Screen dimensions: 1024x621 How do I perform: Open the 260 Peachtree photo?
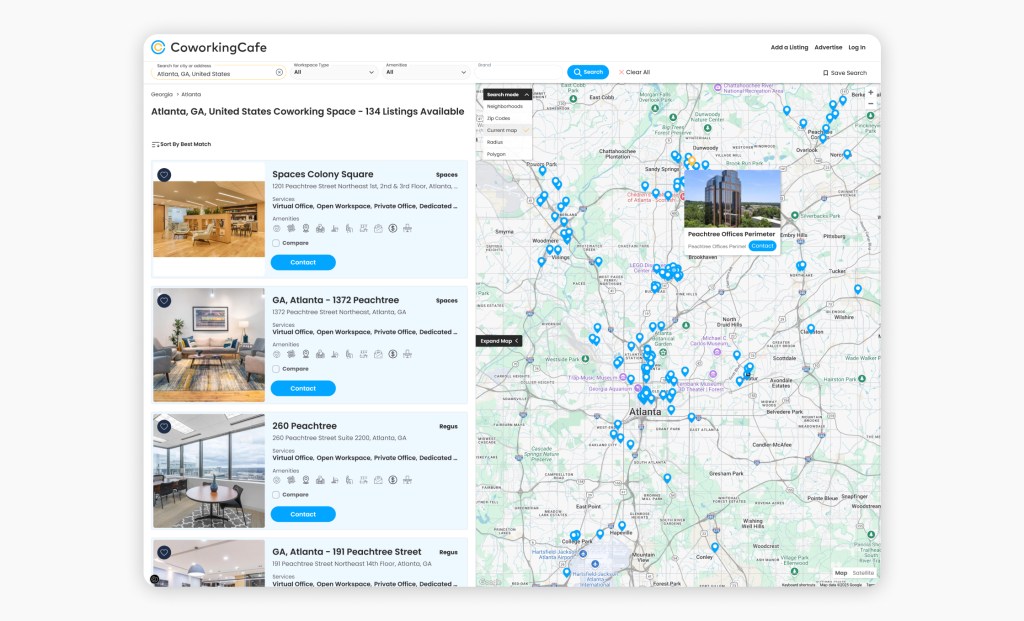[209, 471]
